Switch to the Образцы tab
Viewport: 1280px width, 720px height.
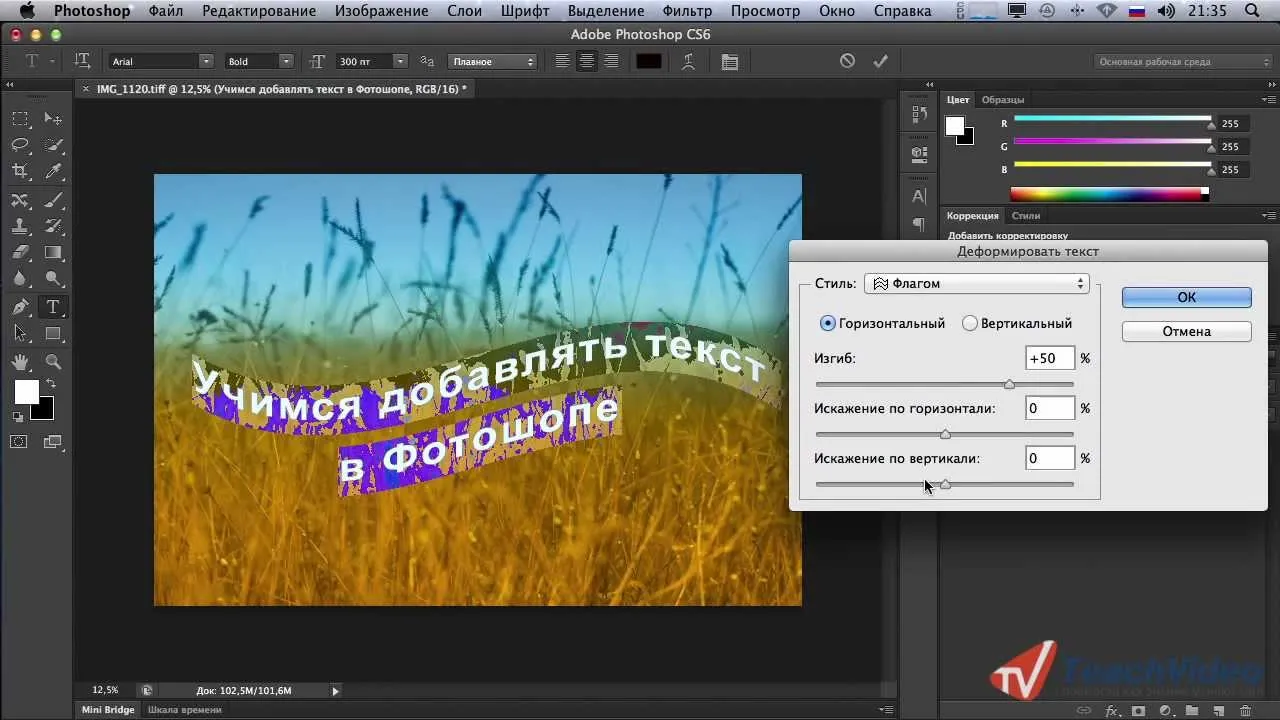click(1002, 99)
